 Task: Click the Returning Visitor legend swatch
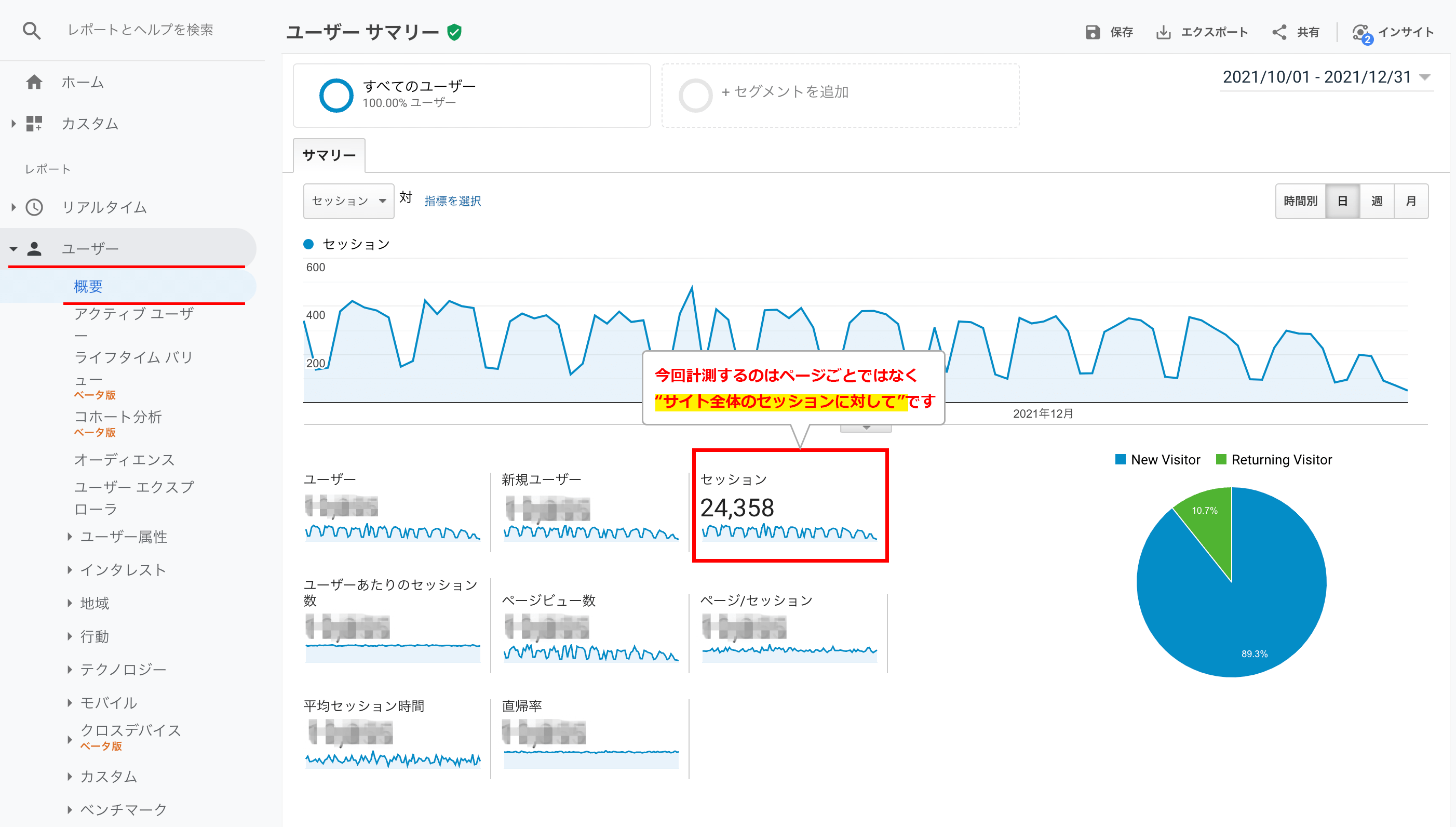coord(1221,460)
